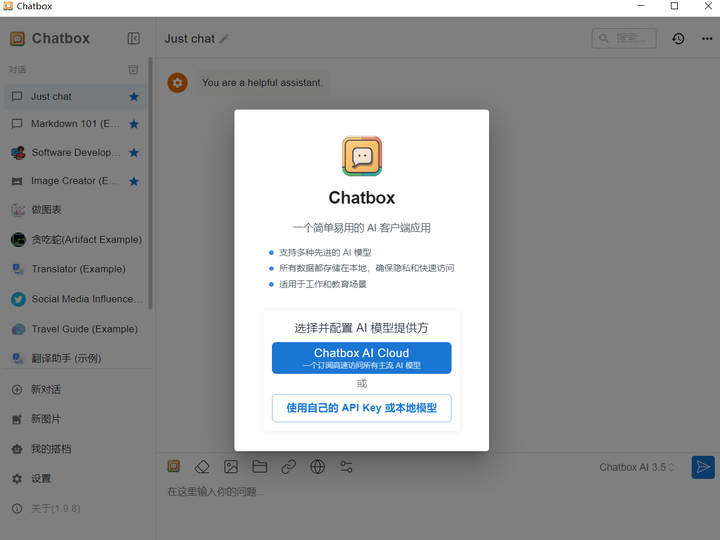Click the Just chat title text
This screenshot has width=720, height=540.
tap(190, 39)
